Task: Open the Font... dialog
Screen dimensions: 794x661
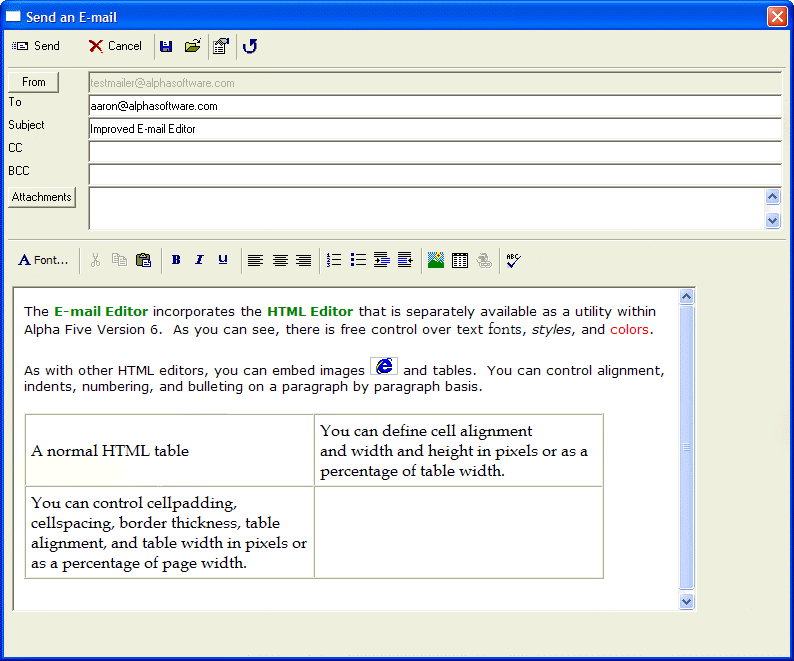Action: [43, 260]
